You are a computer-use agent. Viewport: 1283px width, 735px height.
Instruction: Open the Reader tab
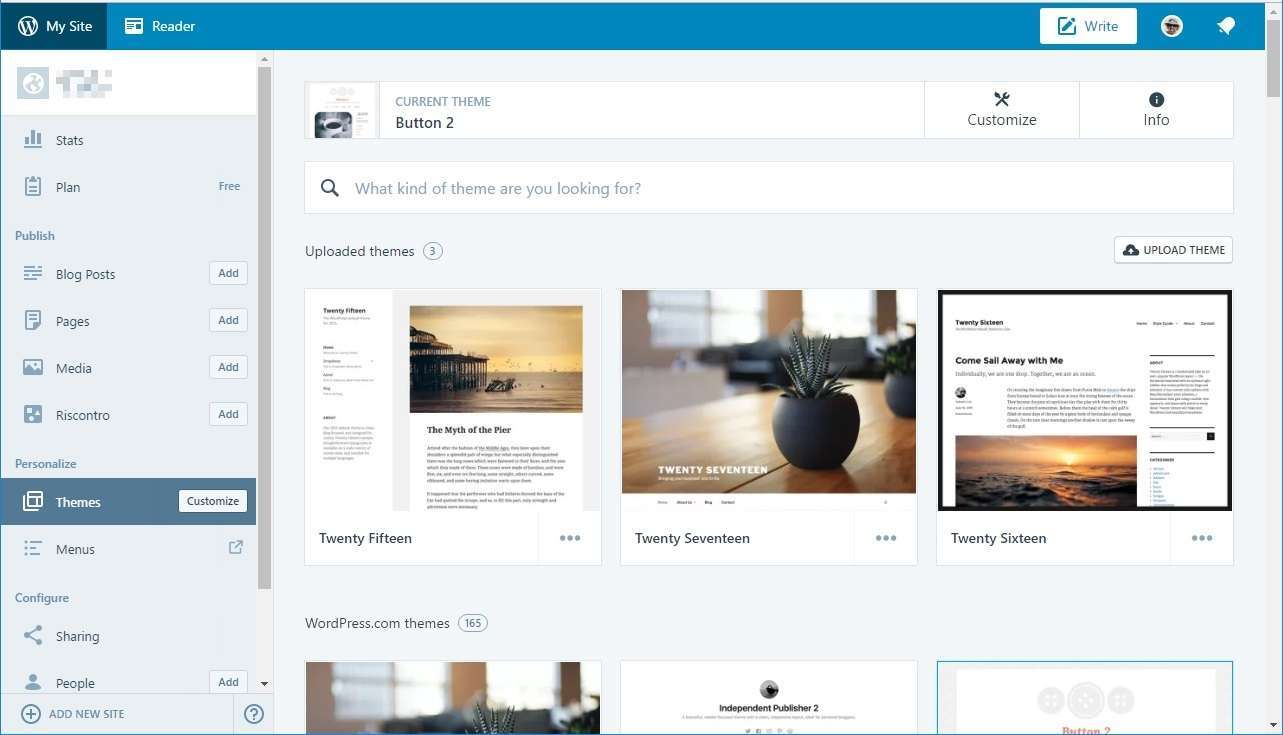tap(160, 26)
